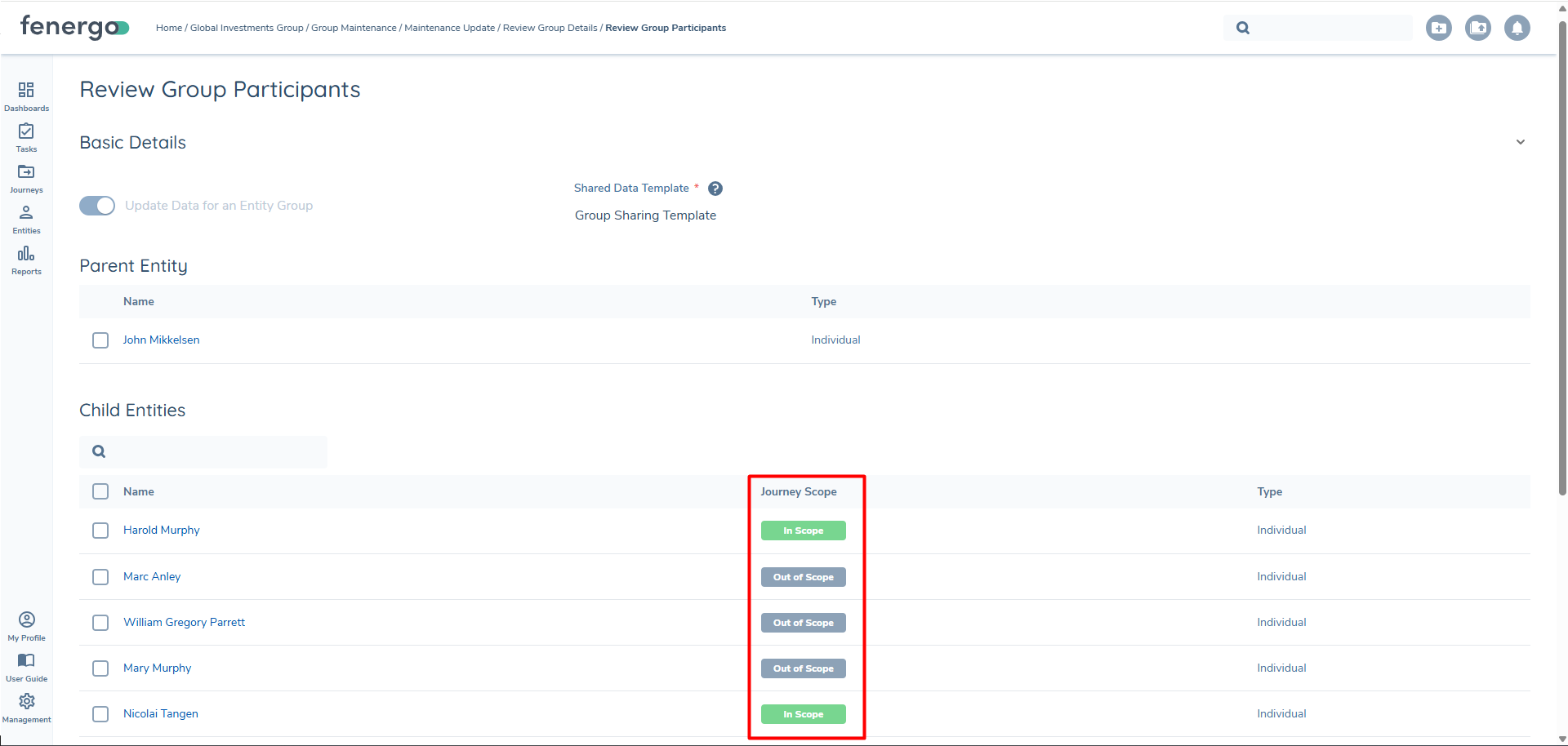Open the Nicolai Tangen entity link
The height and width of the screenshot is (746, 1568).
pos(161,713)
